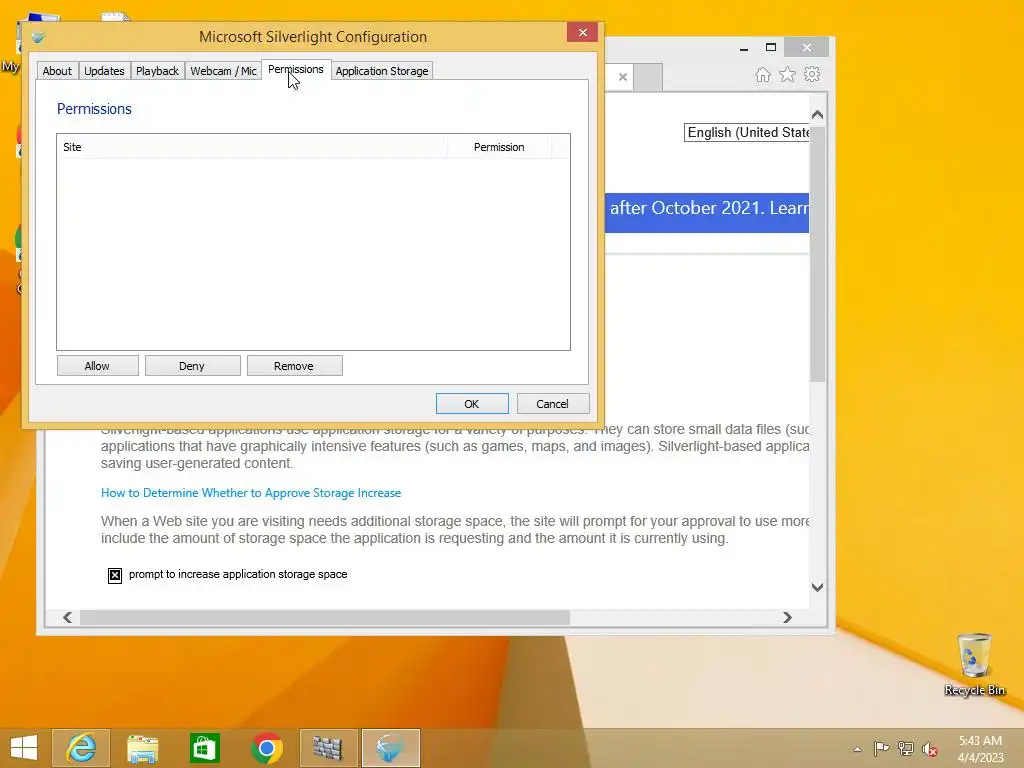1024x768 pixels.
Task: Click horizontal scrollbar left arrow
Action: point(68,617)
